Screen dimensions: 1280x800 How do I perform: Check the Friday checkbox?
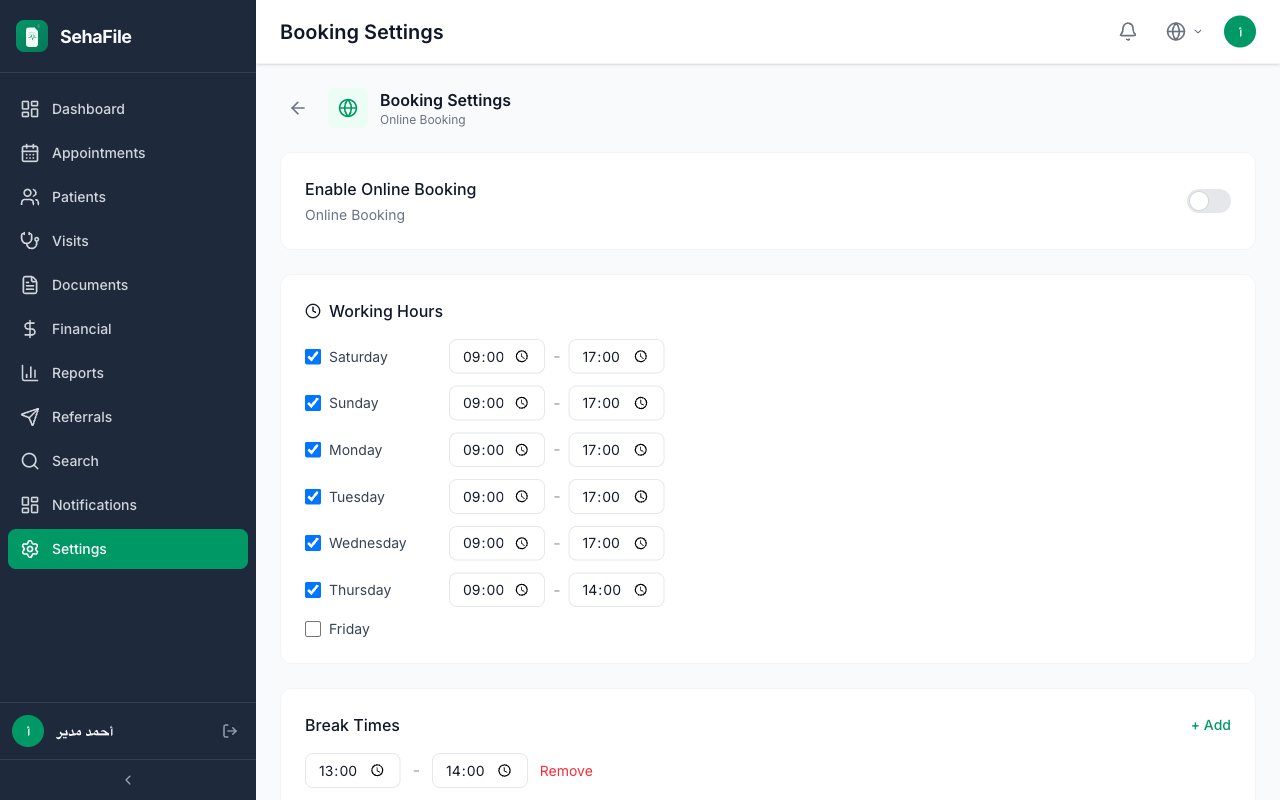313,629
